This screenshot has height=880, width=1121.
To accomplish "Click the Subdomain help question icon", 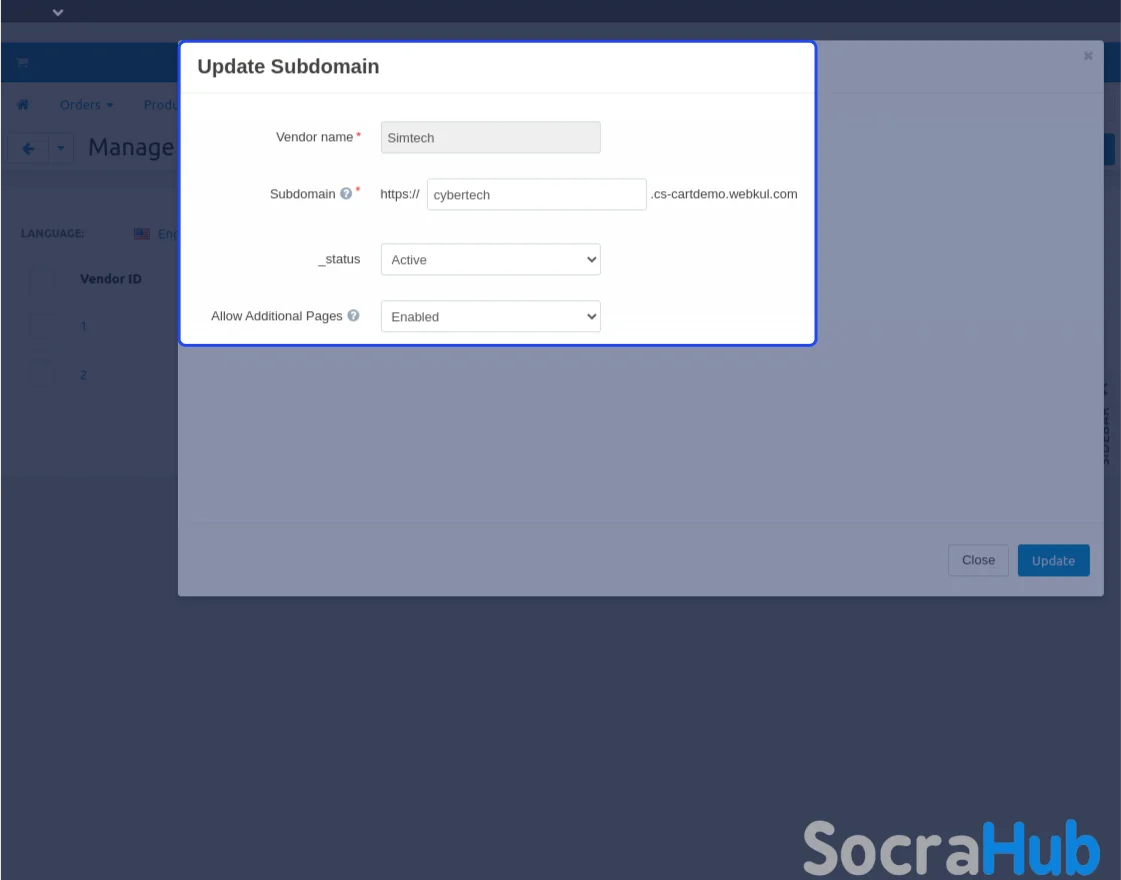I will coord(346,194).
